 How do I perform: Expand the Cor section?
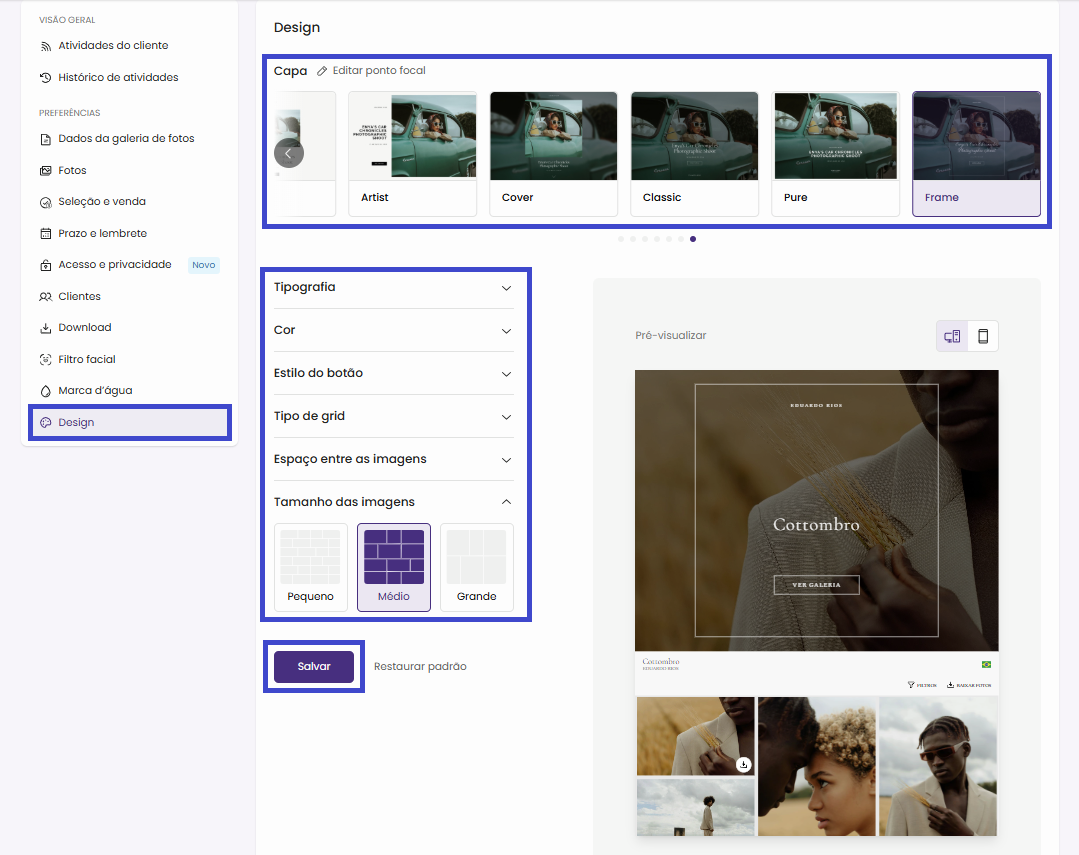[393, 330]
